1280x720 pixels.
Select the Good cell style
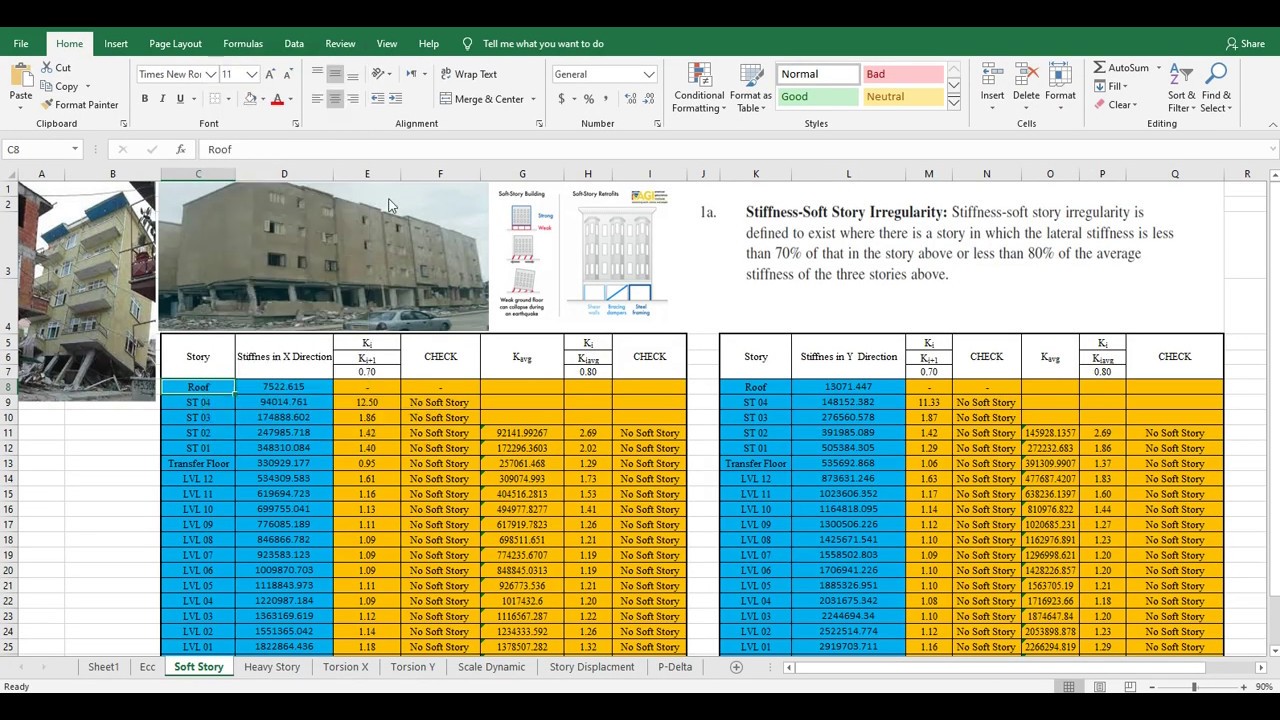(818, 97)
